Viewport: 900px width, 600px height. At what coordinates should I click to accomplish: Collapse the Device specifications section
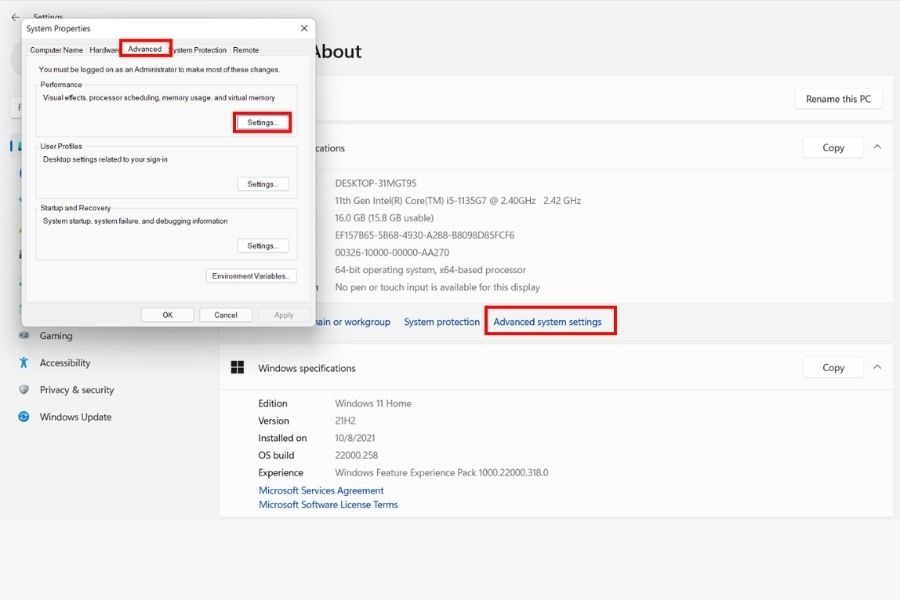click(877, 147)
